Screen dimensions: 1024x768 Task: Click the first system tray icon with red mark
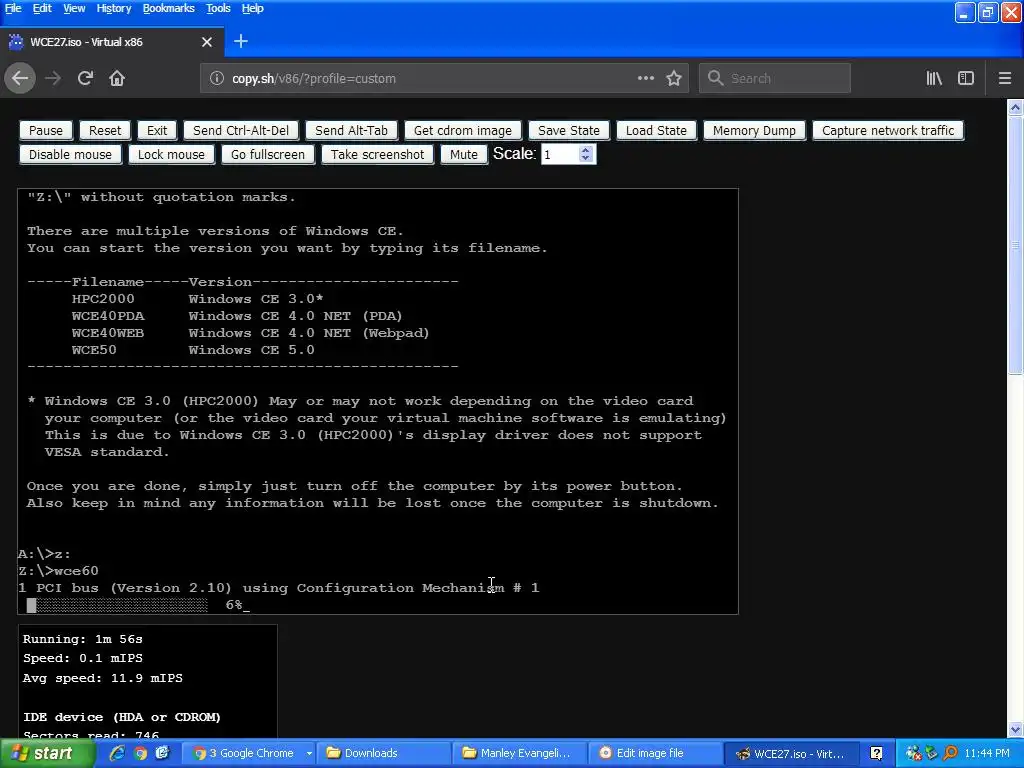[914, 753]
